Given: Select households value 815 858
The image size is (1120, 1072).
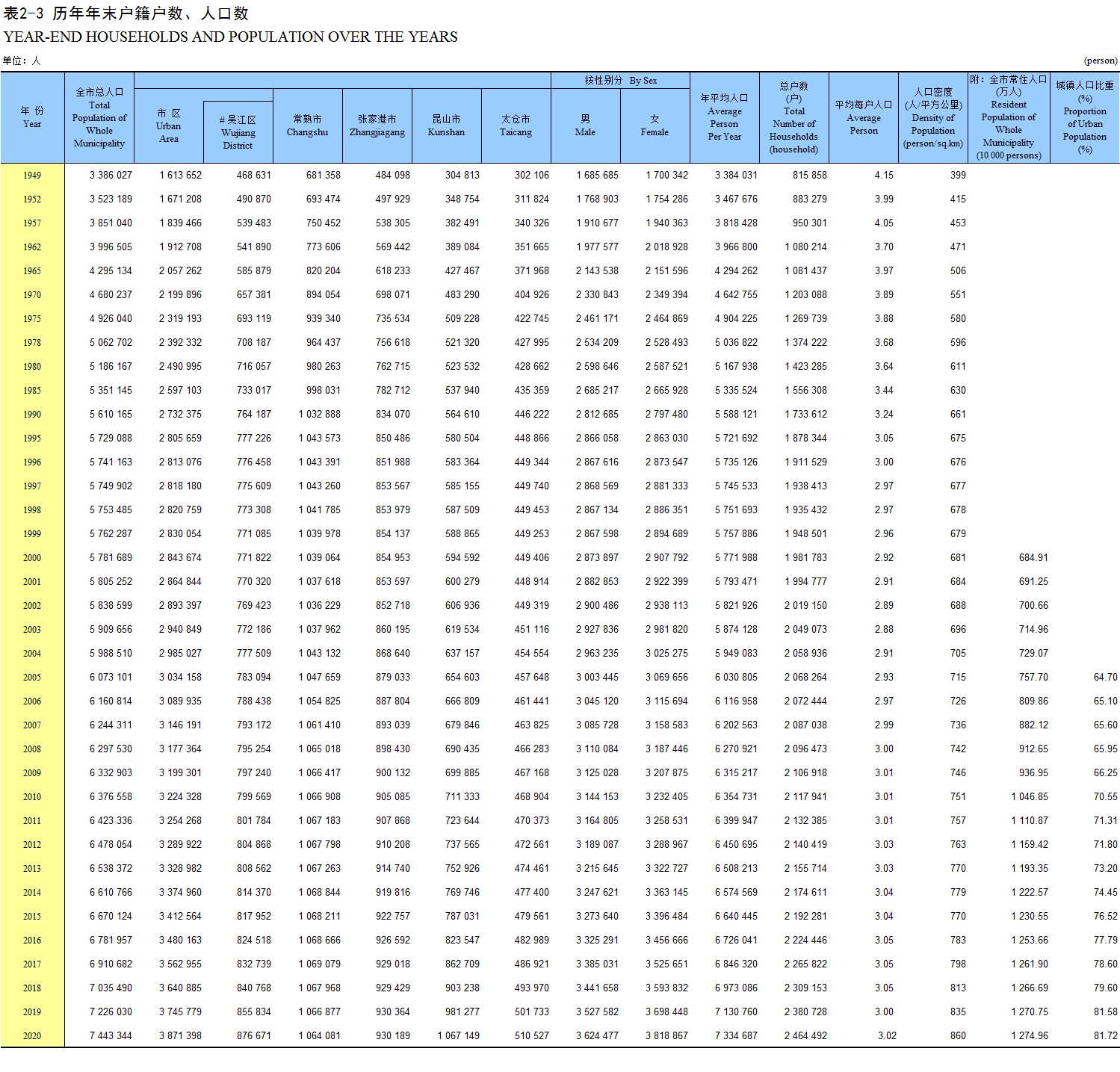Looking at the screenshot, I should pyautogui.click(x=810, y=175).
